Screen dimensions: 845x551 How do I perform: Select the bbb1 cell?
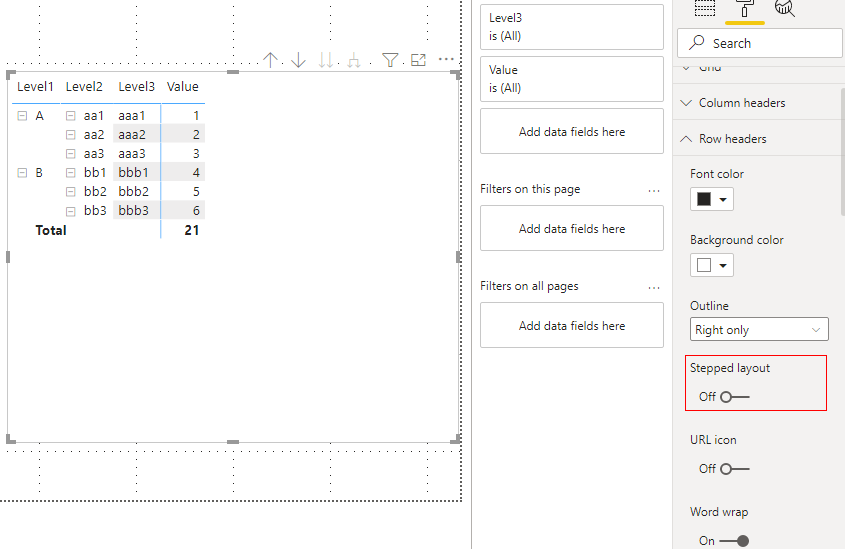pyautogui.click(x=133, y=173)
